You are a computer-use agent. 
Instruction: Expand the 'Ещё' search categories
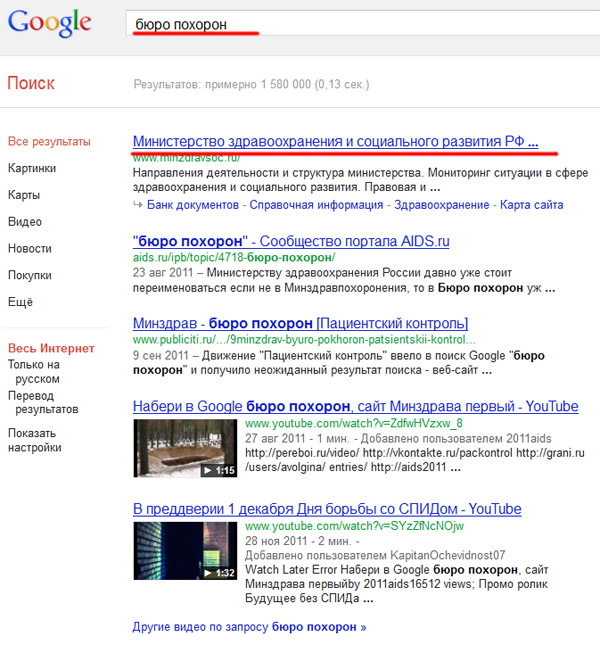coord(20,302)
